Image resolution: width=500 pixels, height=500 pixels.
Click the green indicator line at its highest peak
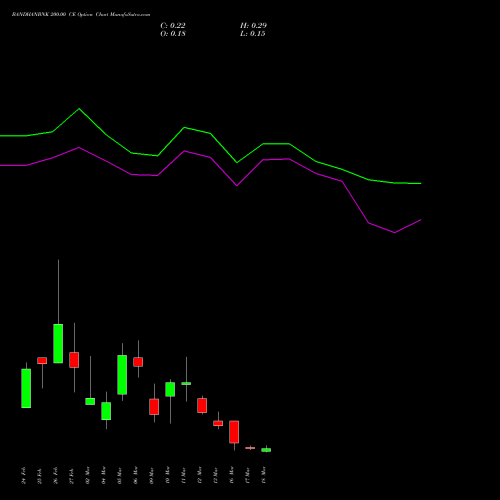[x=79, y=109]
